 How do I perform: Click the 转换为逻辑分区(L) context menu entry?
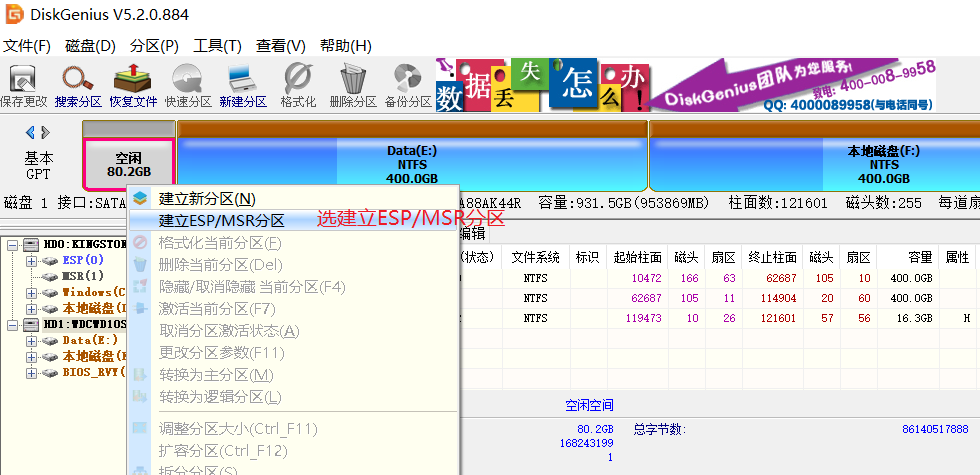point(293,397)
